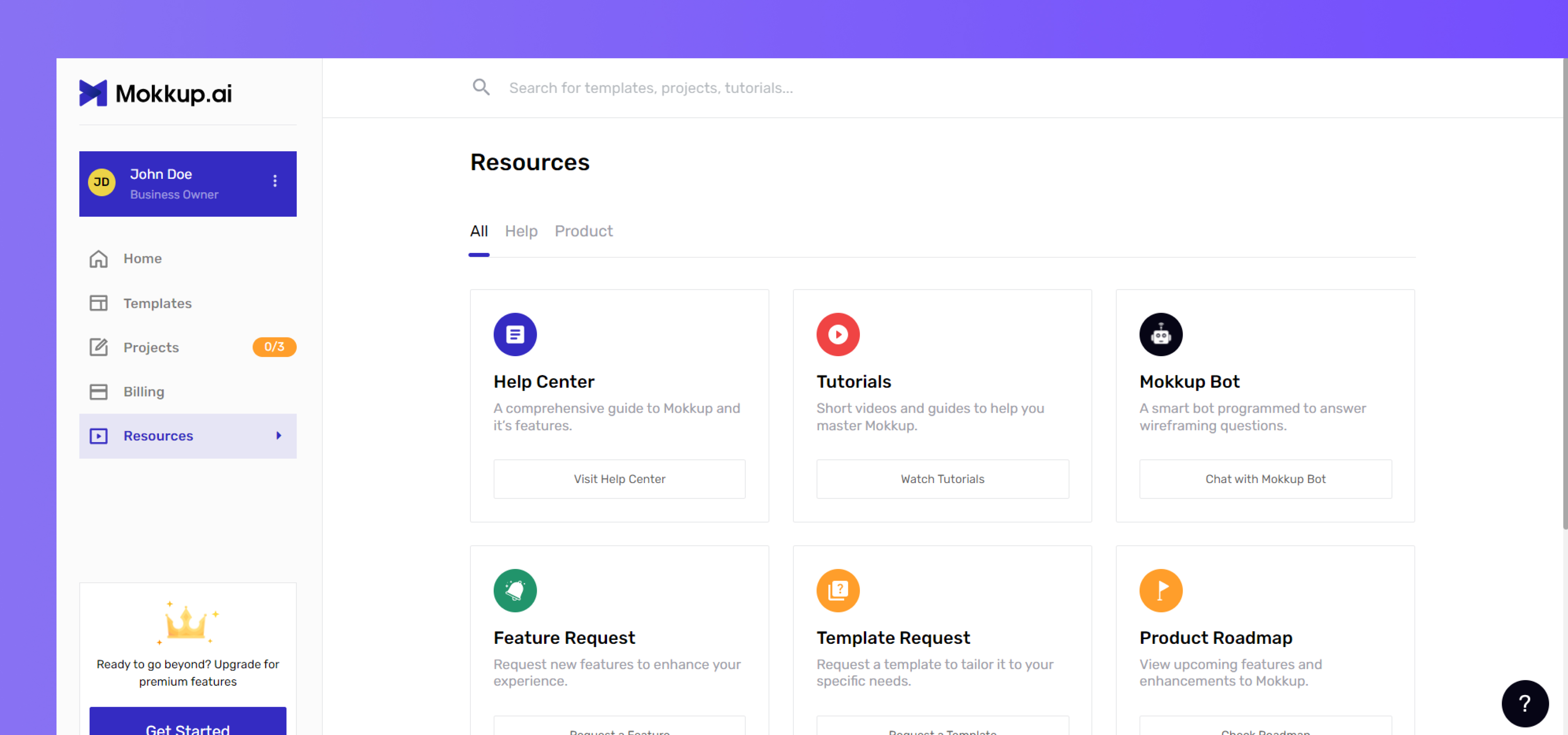Click the search magnifier icon

[x=481, y=87]
